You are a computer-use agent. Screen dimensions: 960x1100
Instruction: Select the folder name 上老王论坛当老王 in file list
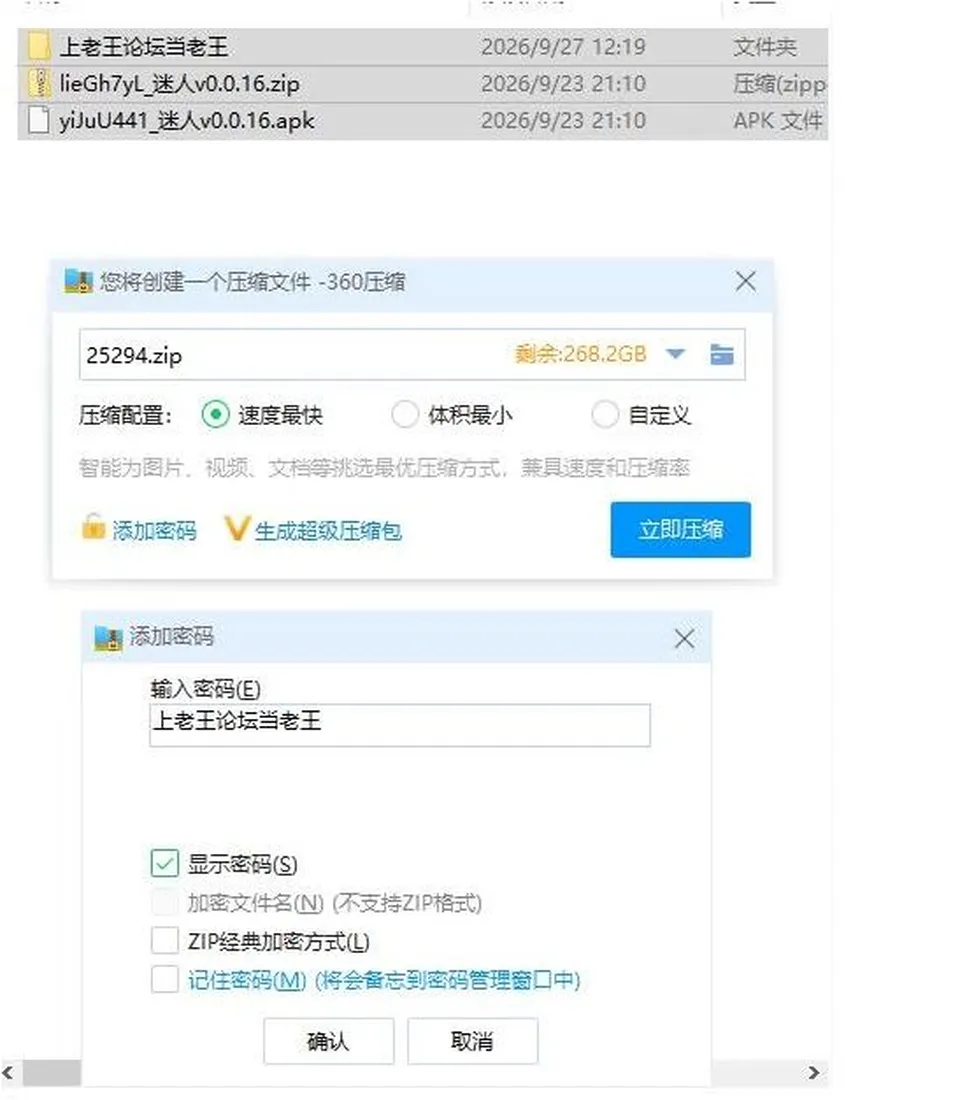(144, 47)
